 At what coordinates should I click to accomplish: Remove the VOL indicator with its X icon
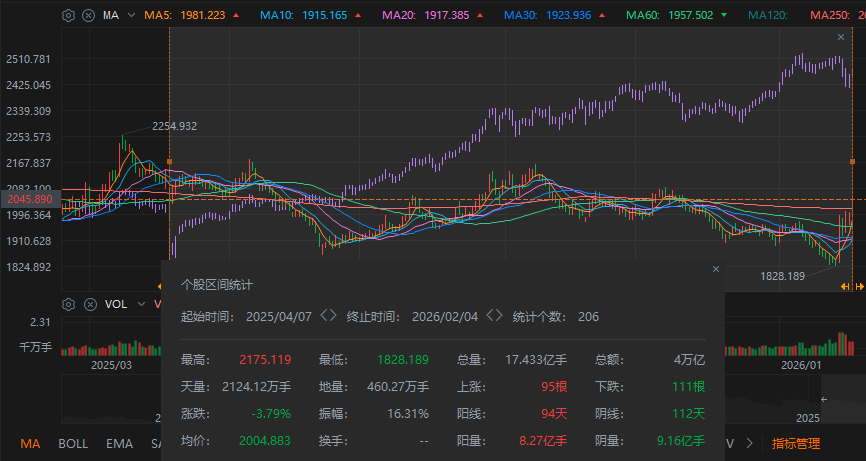tap(88, 304)
